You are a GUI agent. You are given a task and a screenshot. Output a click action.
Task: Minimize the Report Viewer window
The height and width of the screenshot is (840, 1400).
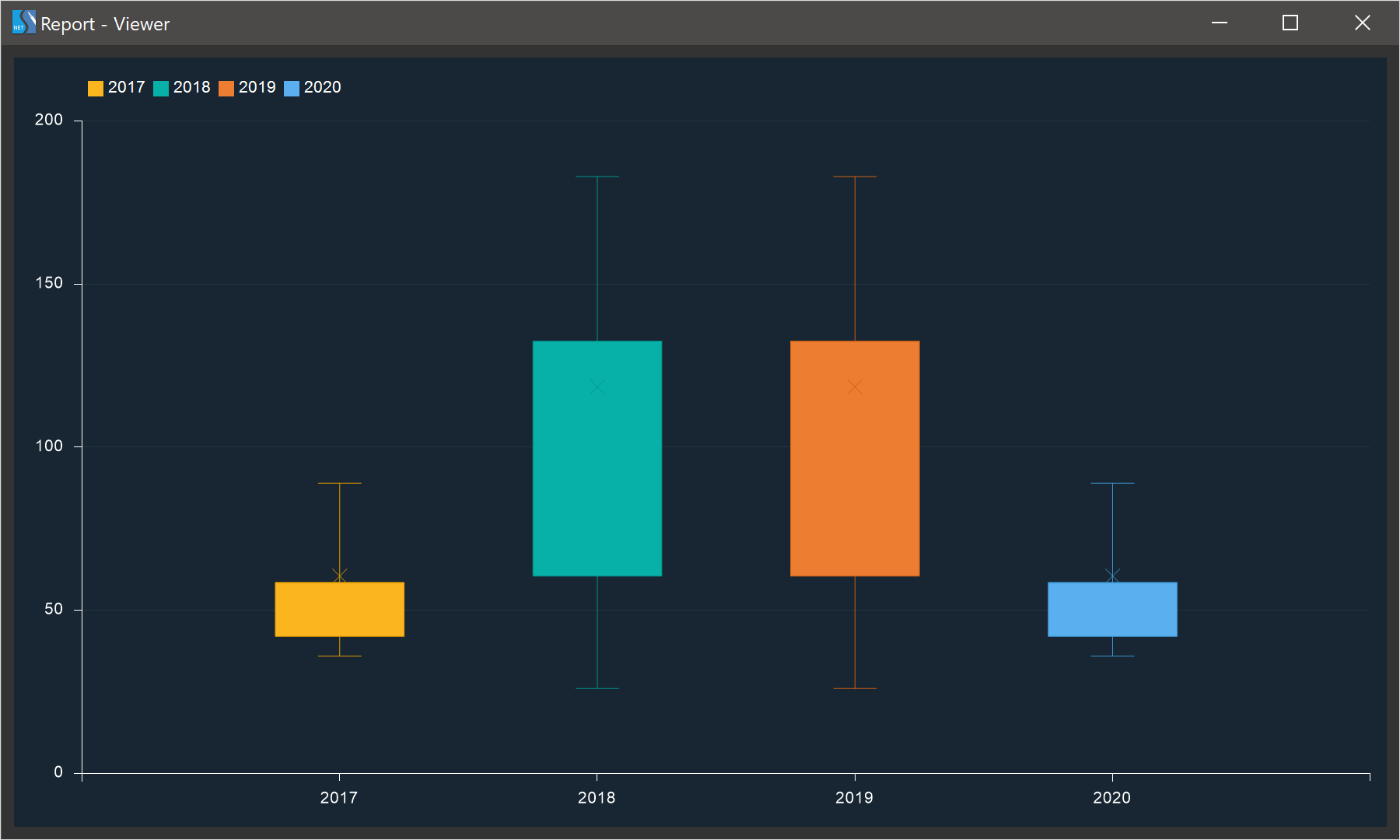1220,23
